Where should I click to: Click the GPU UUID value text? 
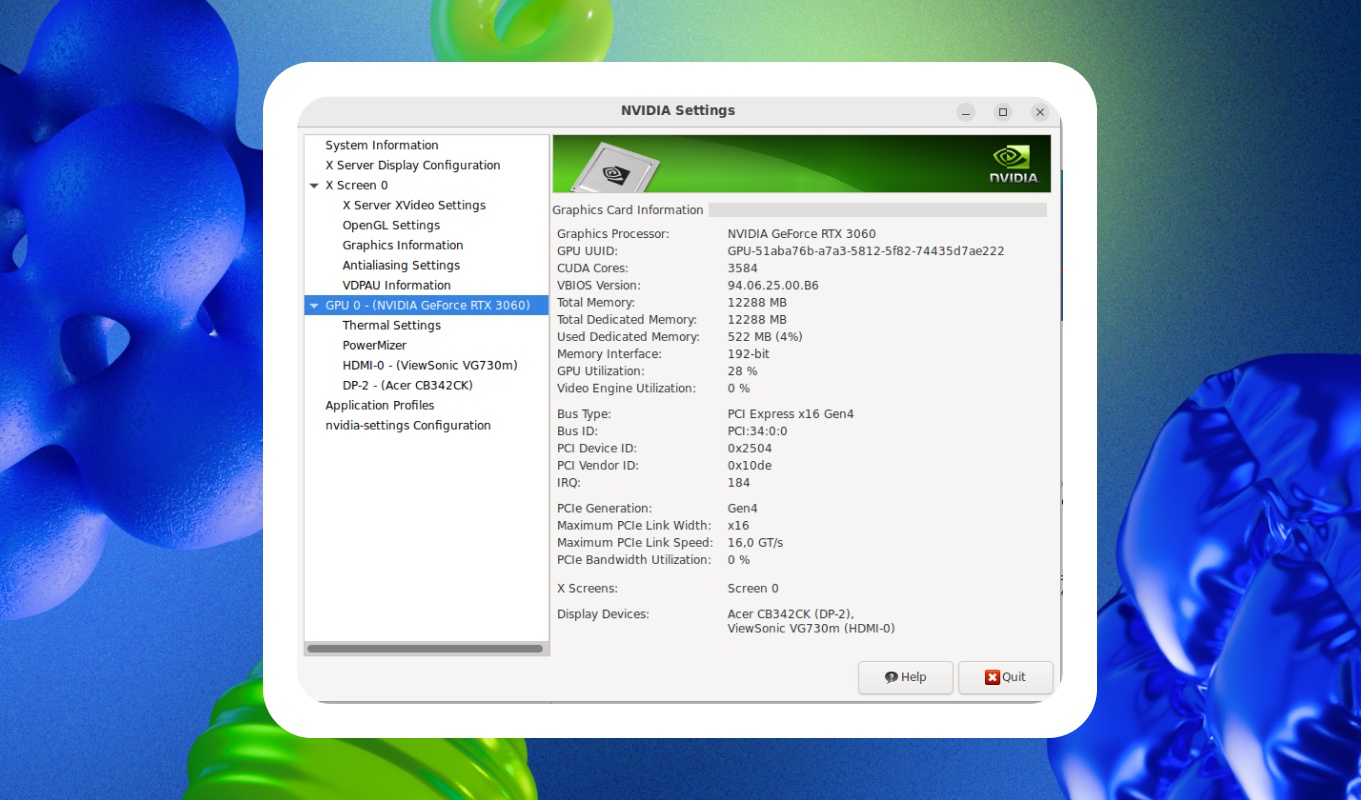865,251
